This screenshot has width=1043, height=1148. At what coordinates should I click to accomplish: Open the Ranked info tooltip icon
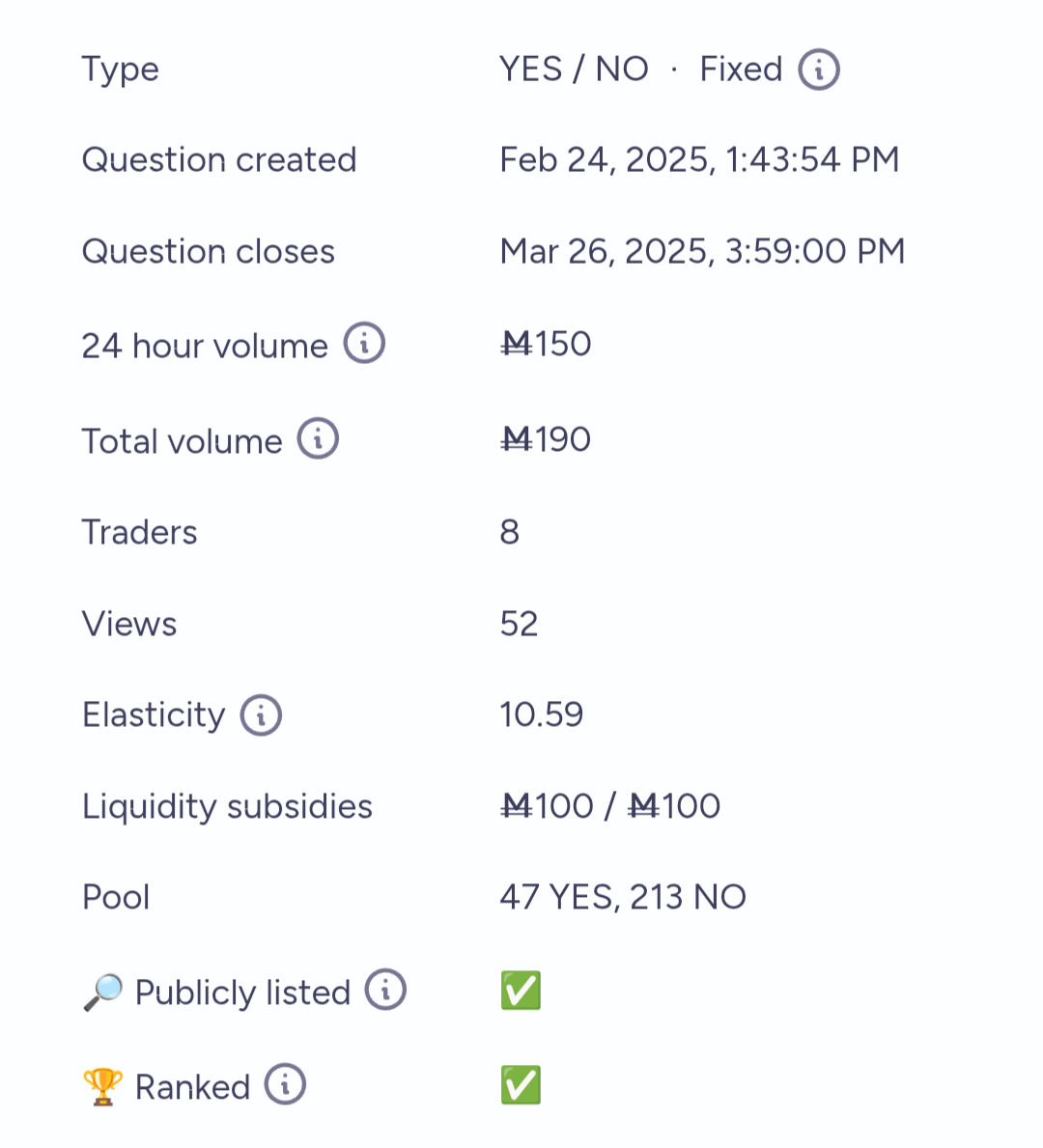(x=285, y=1084)
